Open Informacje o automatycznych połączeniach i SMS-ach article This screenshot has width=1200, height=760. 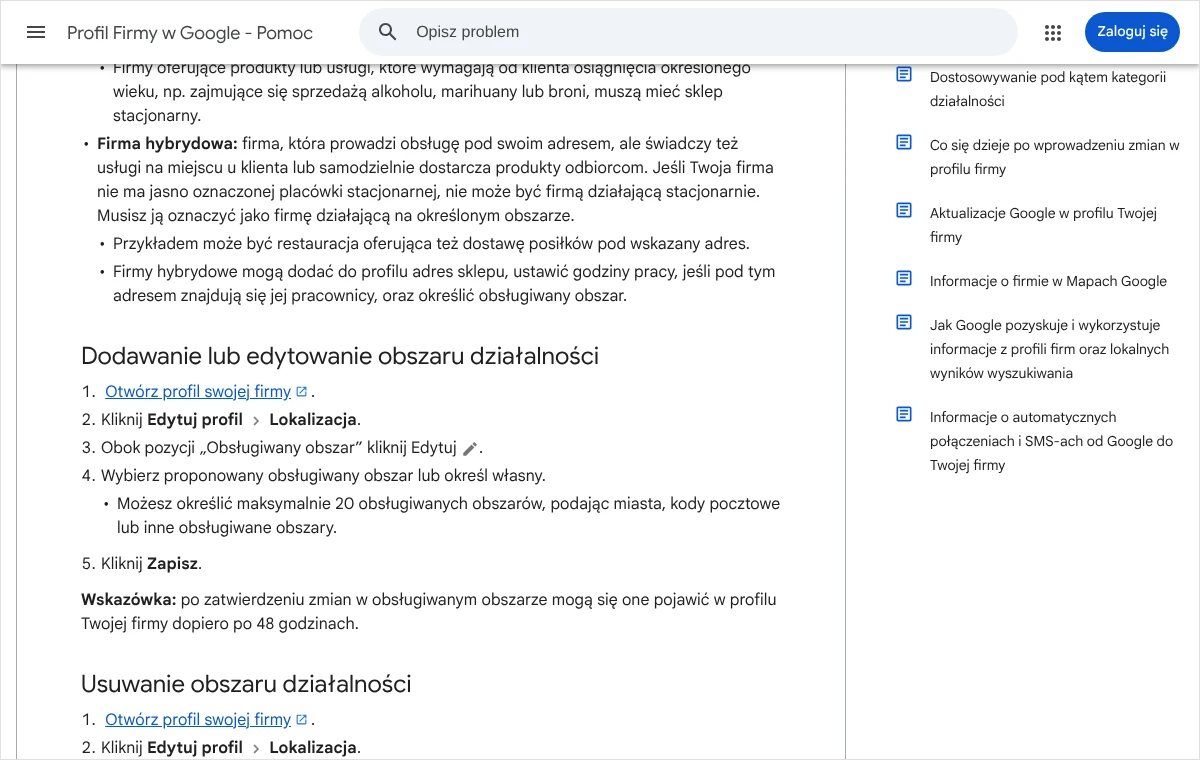click(x=1051, y=441)
